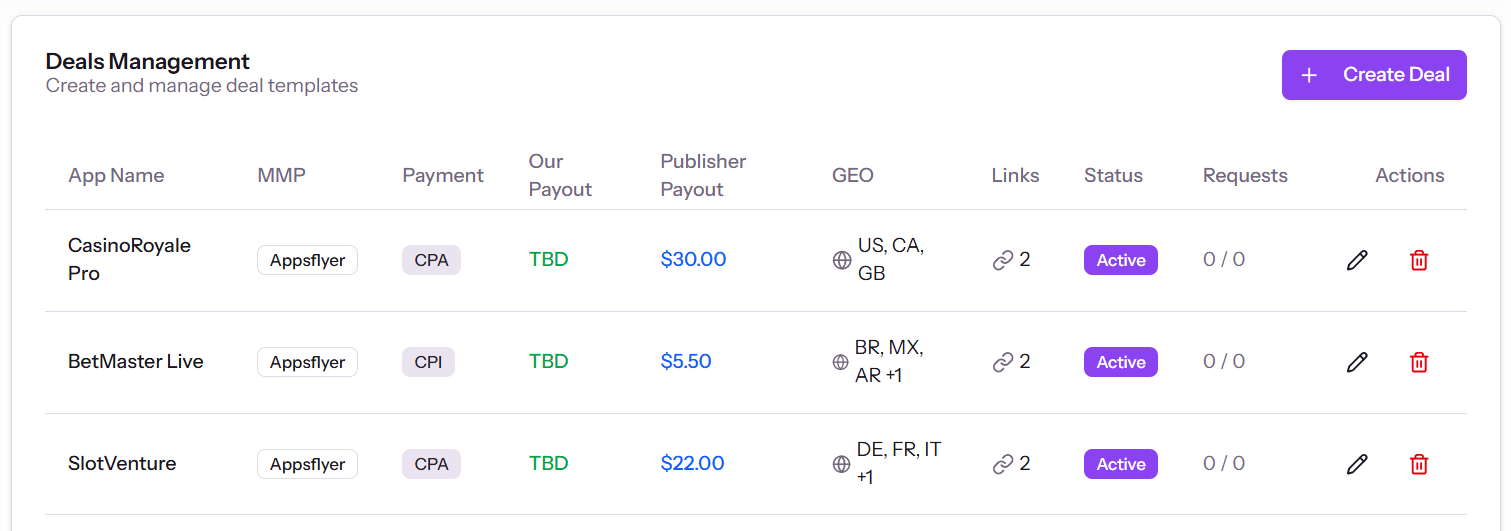1511x531 pixels.
Task: Click link icon in CasinoRoyale Pro row
Action: coord(1003,260)
